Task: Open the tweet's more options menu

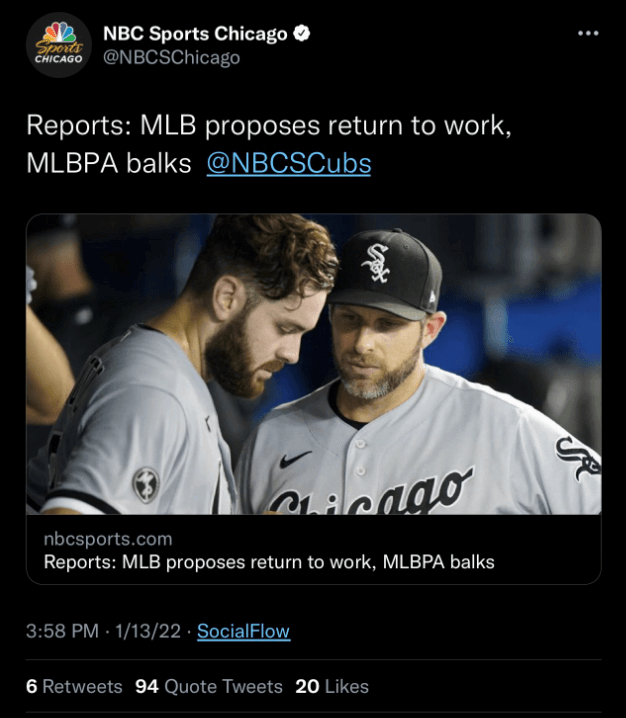Action: pos(588,34)
